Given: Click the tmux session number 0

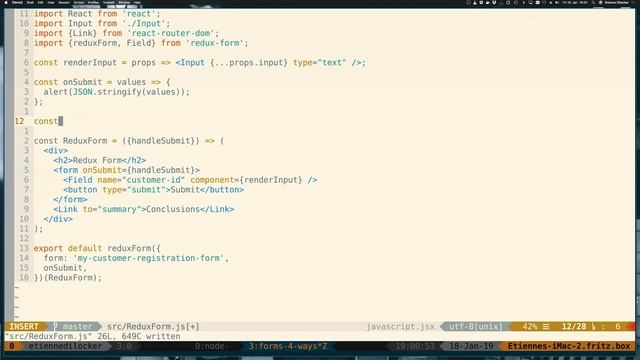Looking at the screenshot, I should pos(12,346).
